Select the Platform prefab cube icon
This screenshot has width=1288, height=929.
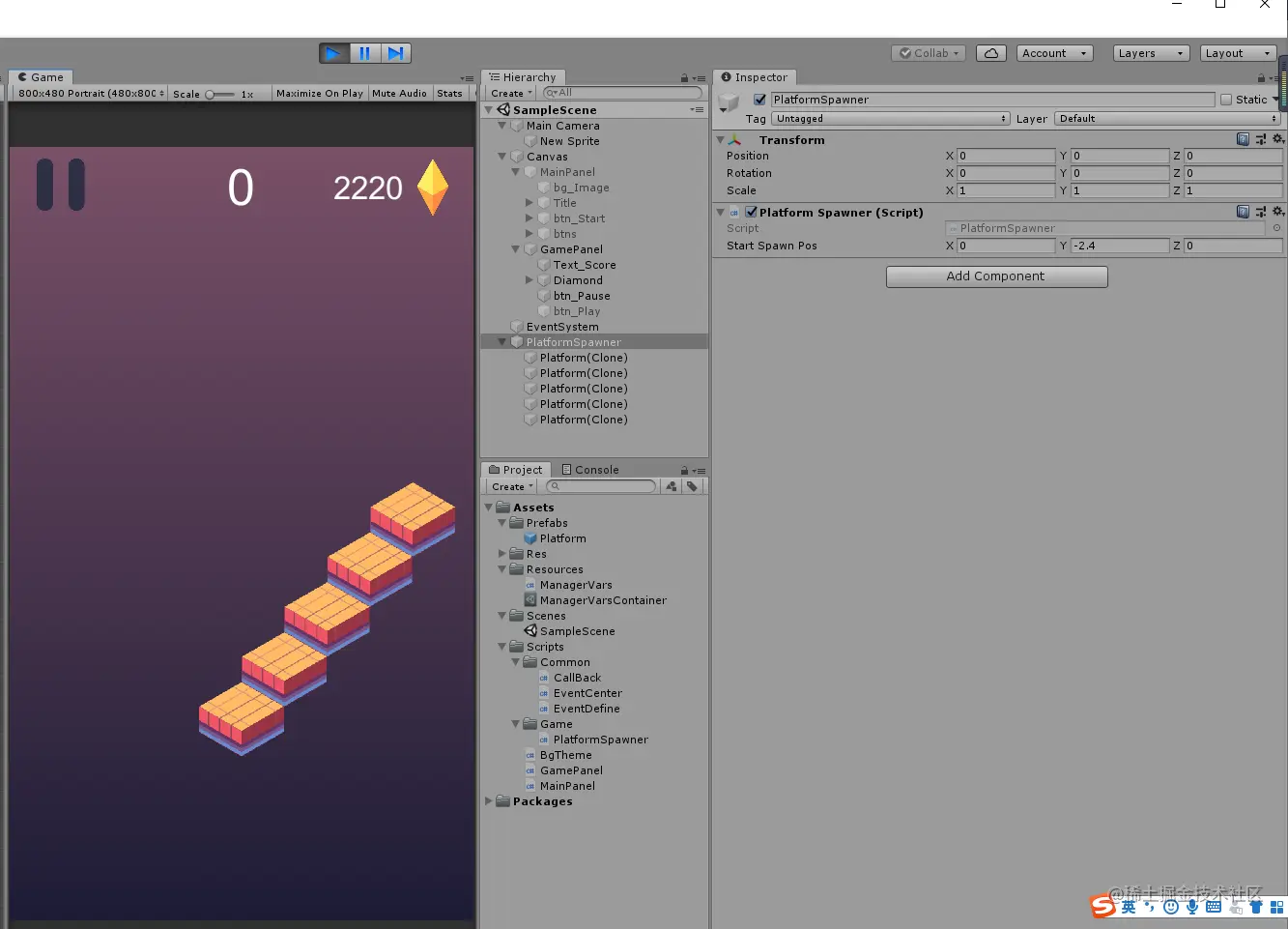pyautogui.click(x=530, y=538)
